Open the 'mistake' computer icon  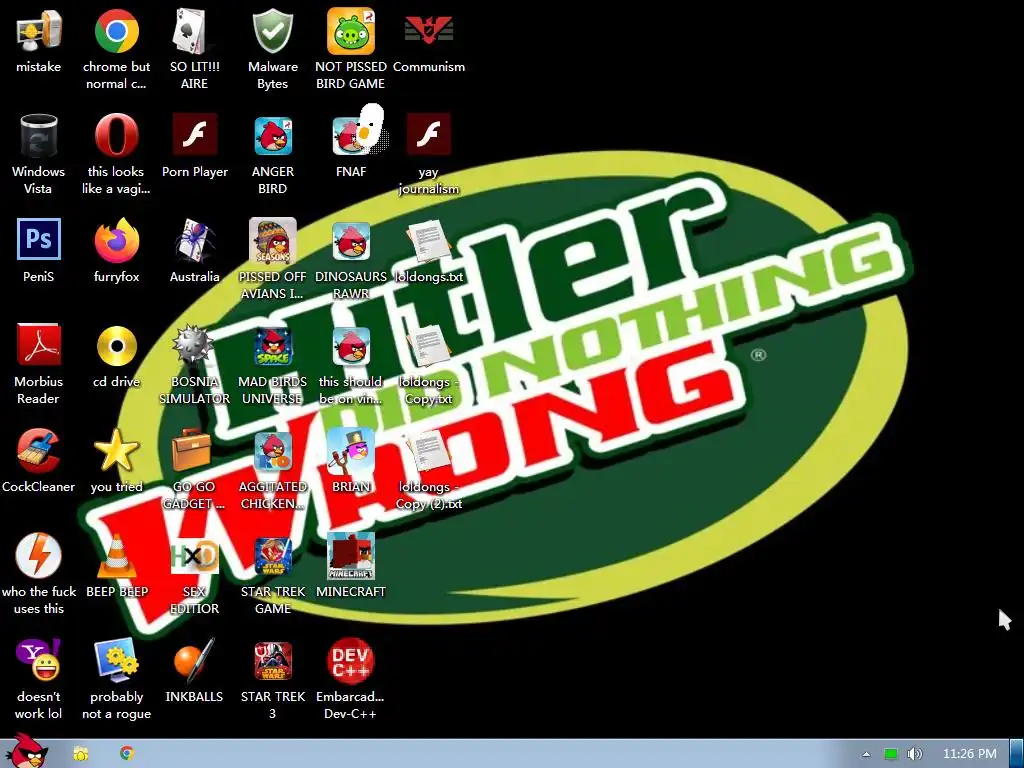click(39, 31)
